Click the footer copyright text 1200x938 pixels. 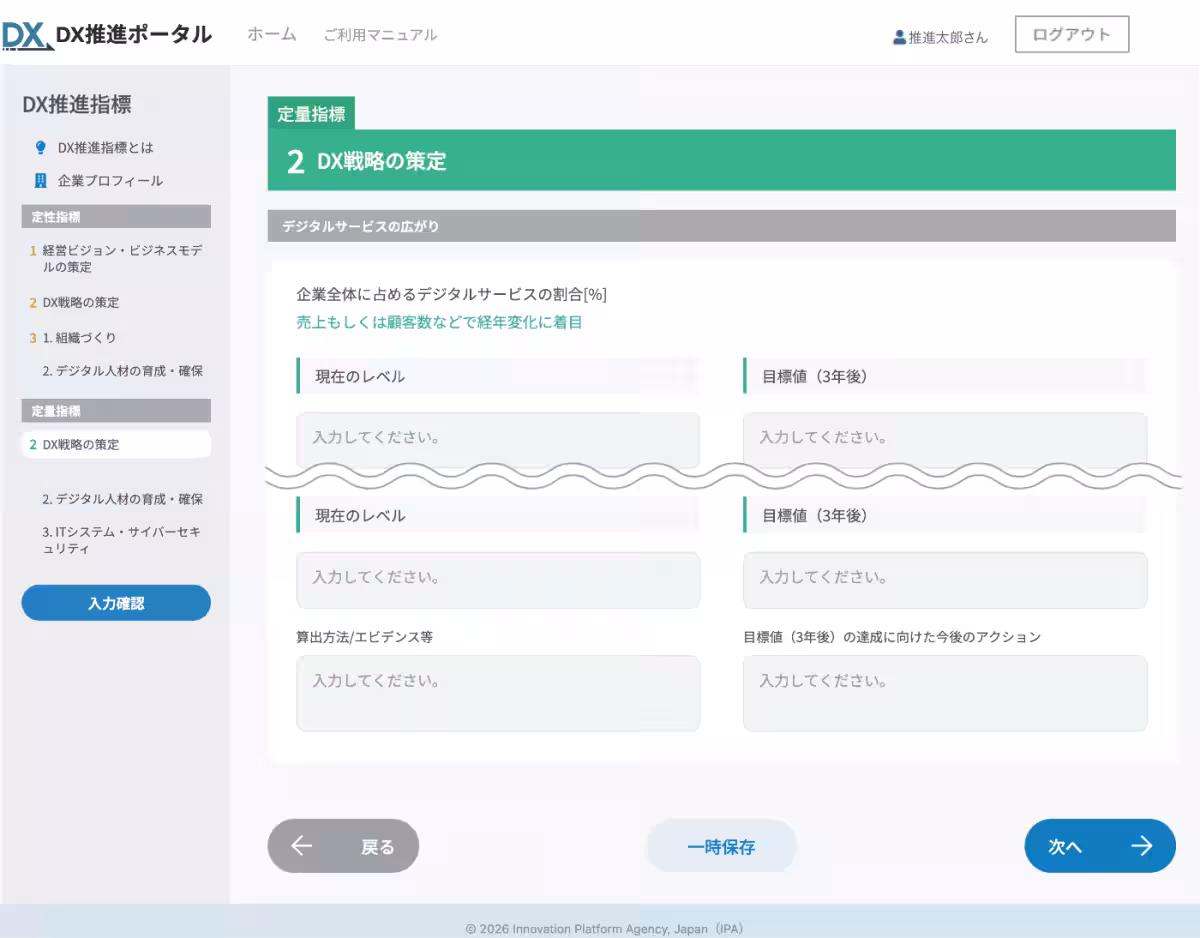(x=604, y=929)
